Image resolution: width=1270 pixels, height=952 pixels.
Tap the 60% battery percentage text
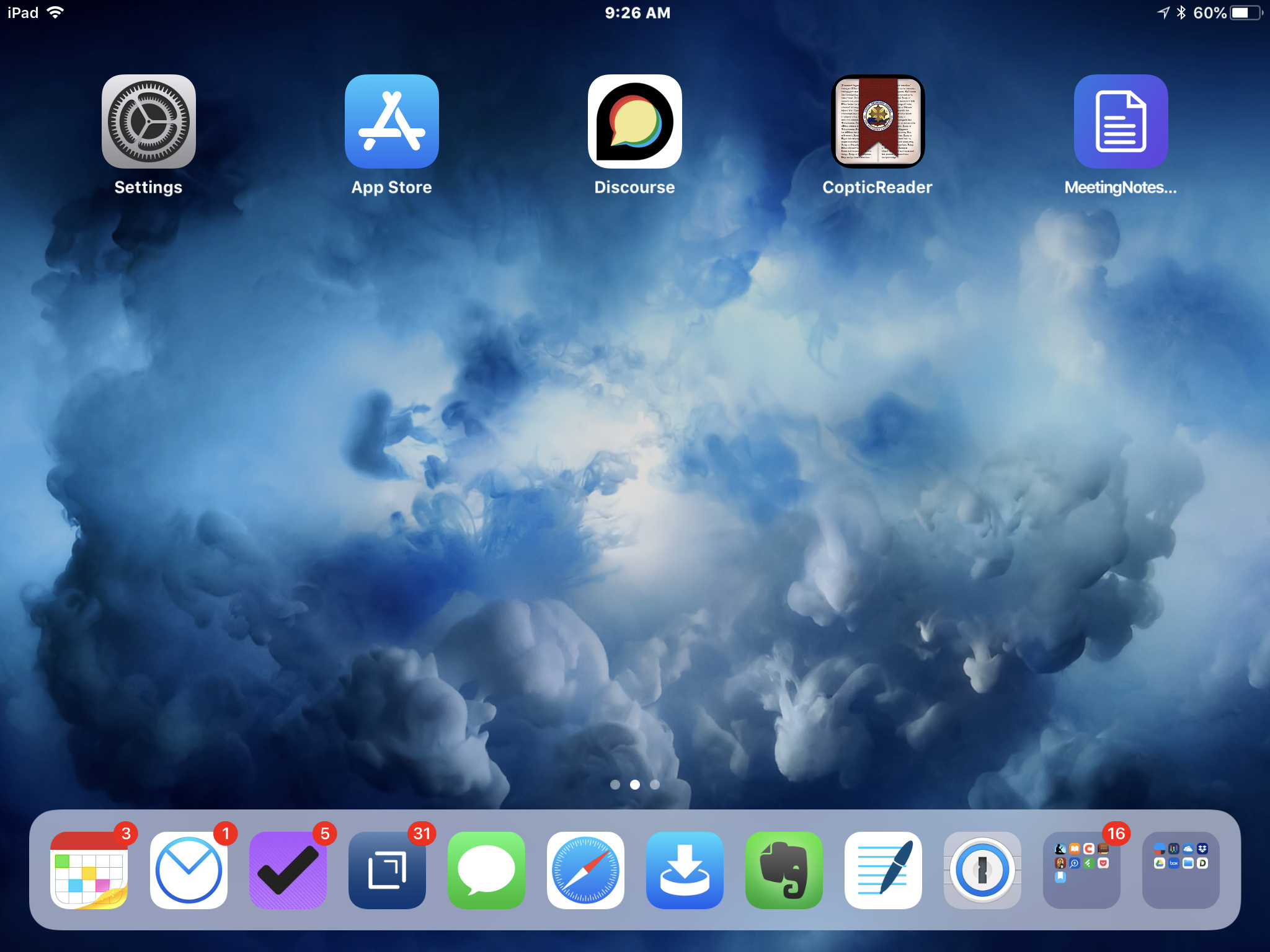[1210, 13]
